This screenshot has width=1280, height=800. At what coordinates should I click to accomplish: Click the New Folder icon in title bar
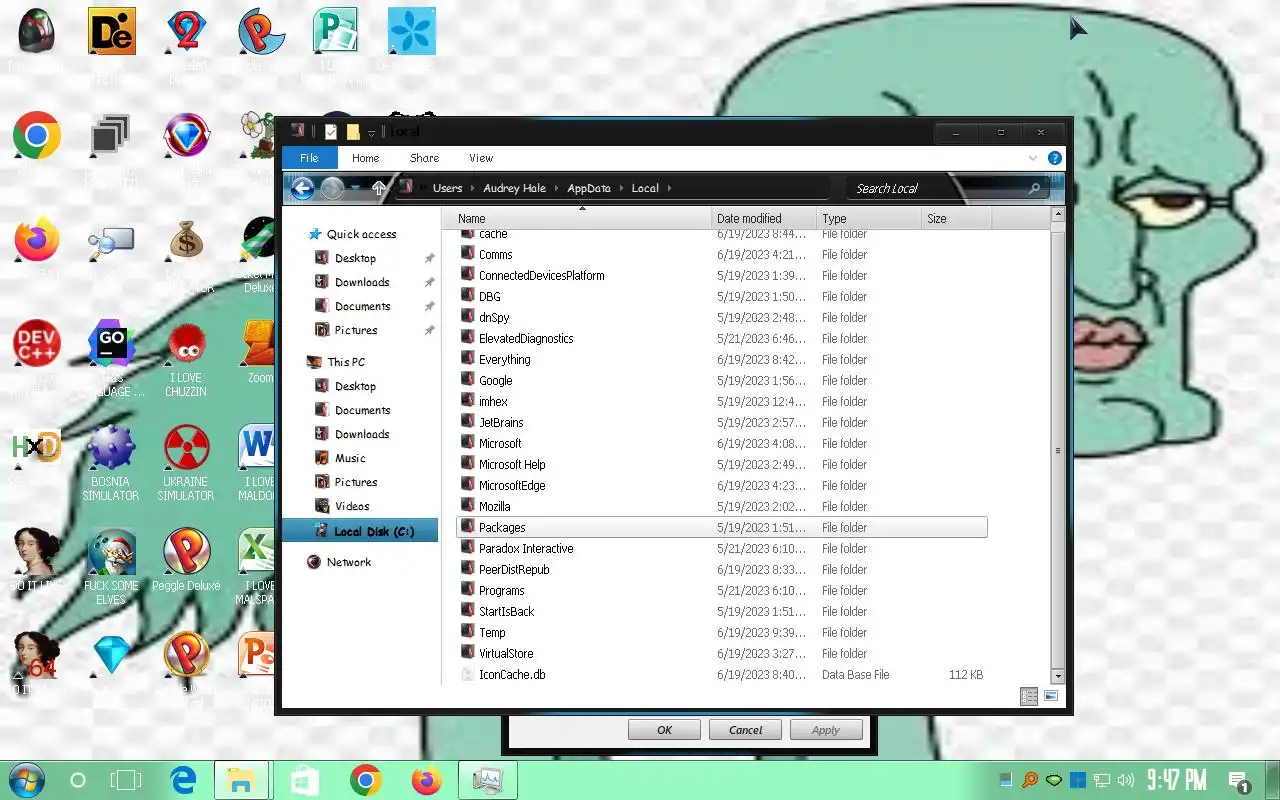pos(353,131)
